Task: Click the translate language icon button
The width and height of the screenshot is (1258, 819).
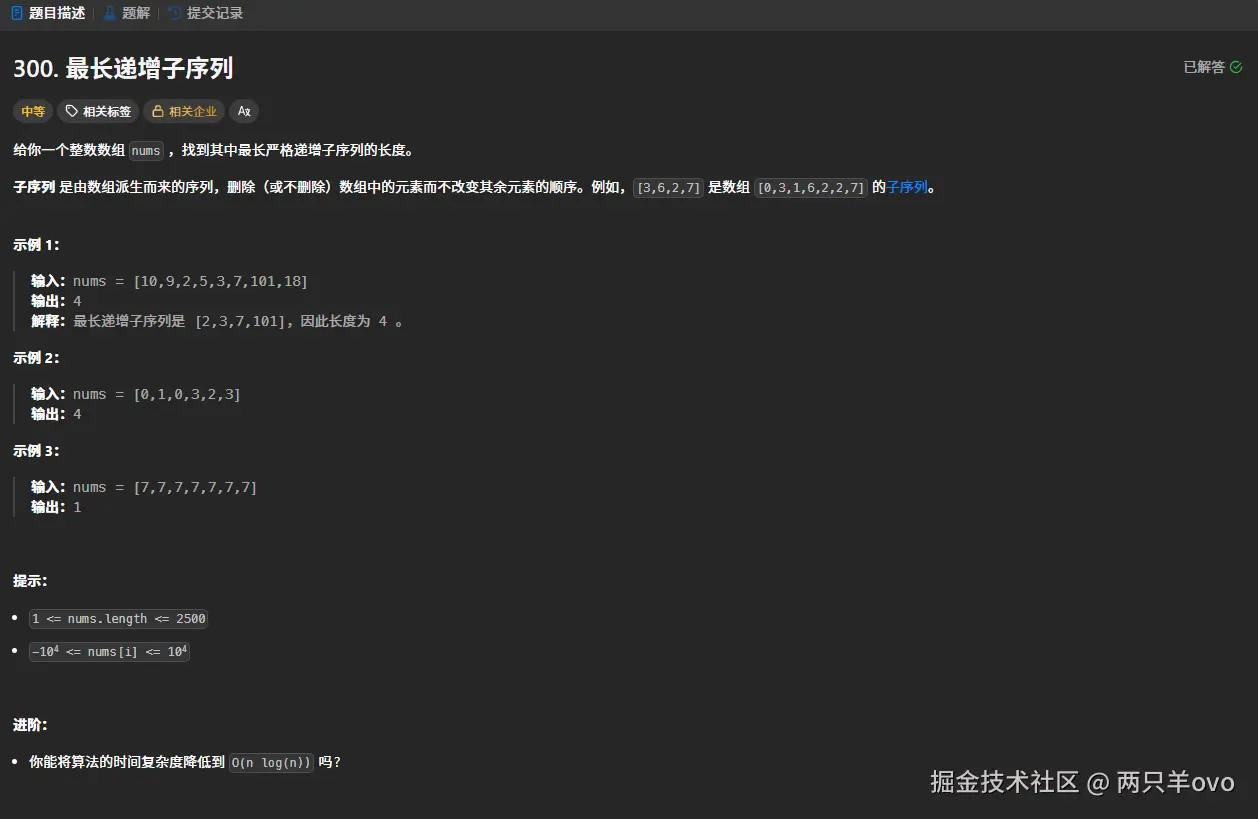Action: [x=244, y=111]
